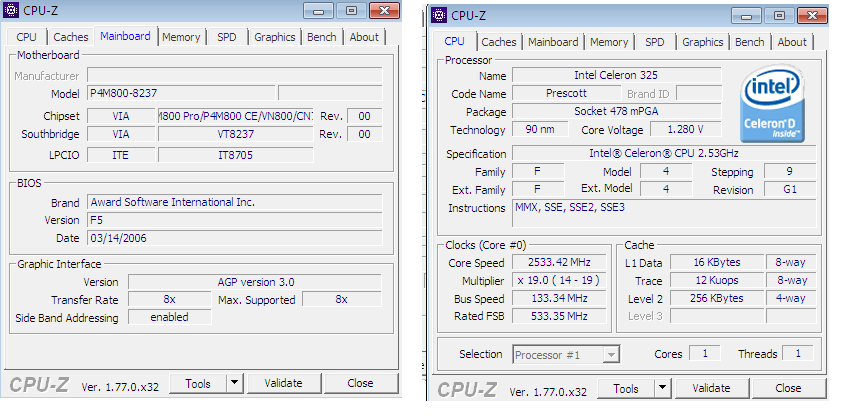The width and height of the screenshot is (846, 420).
Task: Click the Tools button in the left window
Action: 197,383
